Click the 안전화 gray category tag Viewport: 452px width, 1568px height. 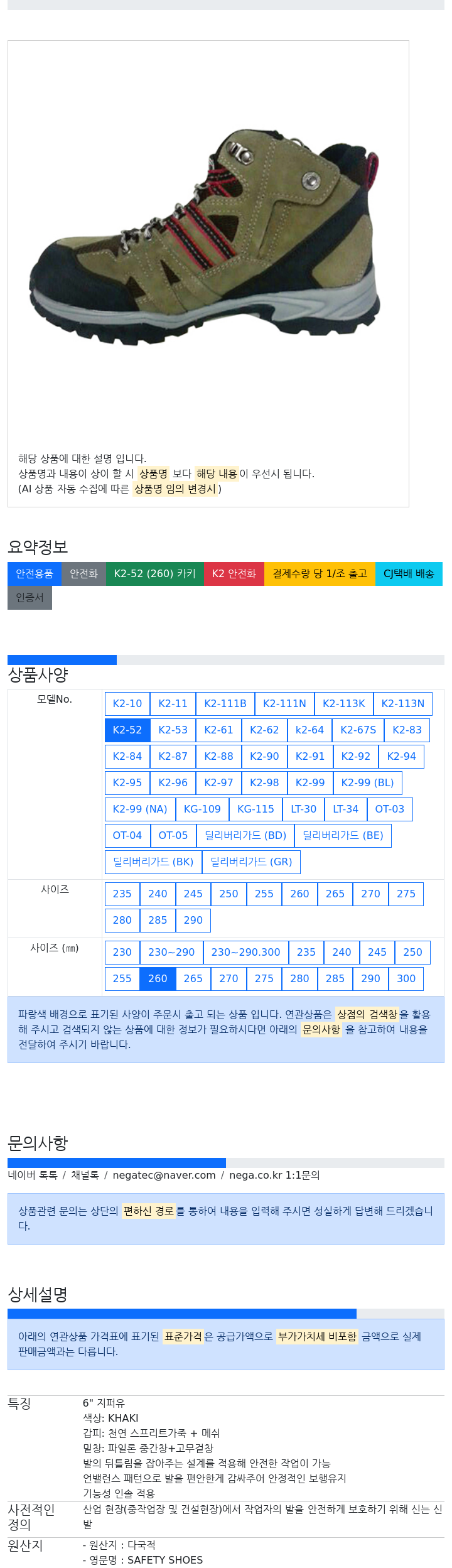[83, 574]
